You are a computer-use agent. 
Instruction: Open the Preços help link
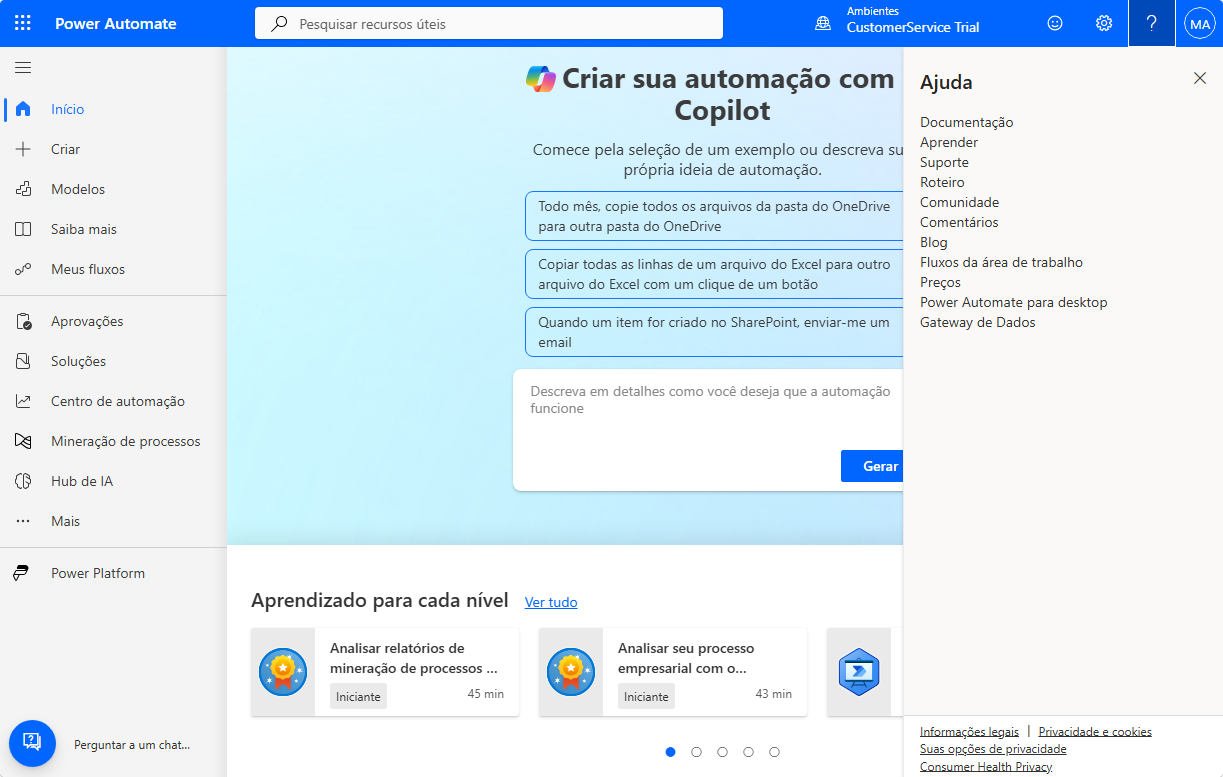click(x=940, y=282)
